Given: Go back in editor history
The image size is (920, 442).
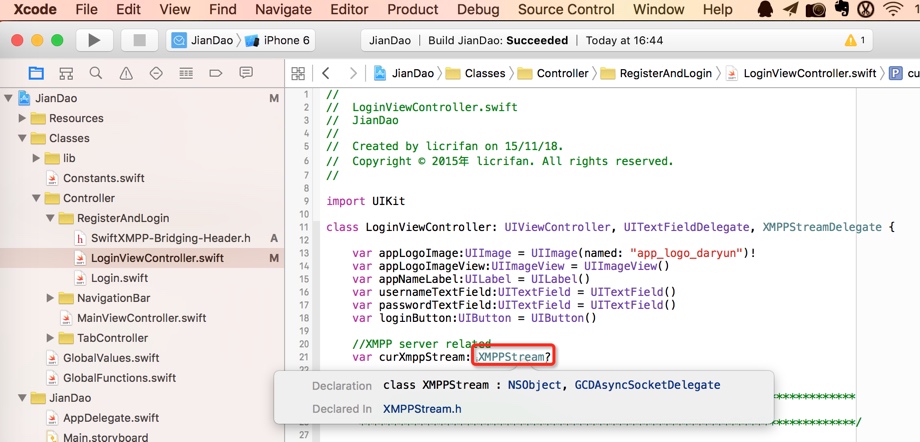Looking at the screenshot, I should point(326,73).
